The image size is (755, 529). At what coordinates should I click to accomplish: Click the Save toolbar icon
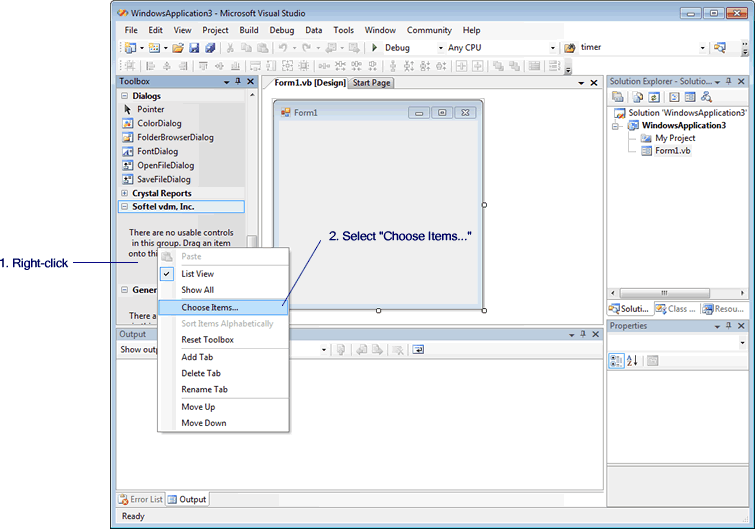tap(194, 48)
